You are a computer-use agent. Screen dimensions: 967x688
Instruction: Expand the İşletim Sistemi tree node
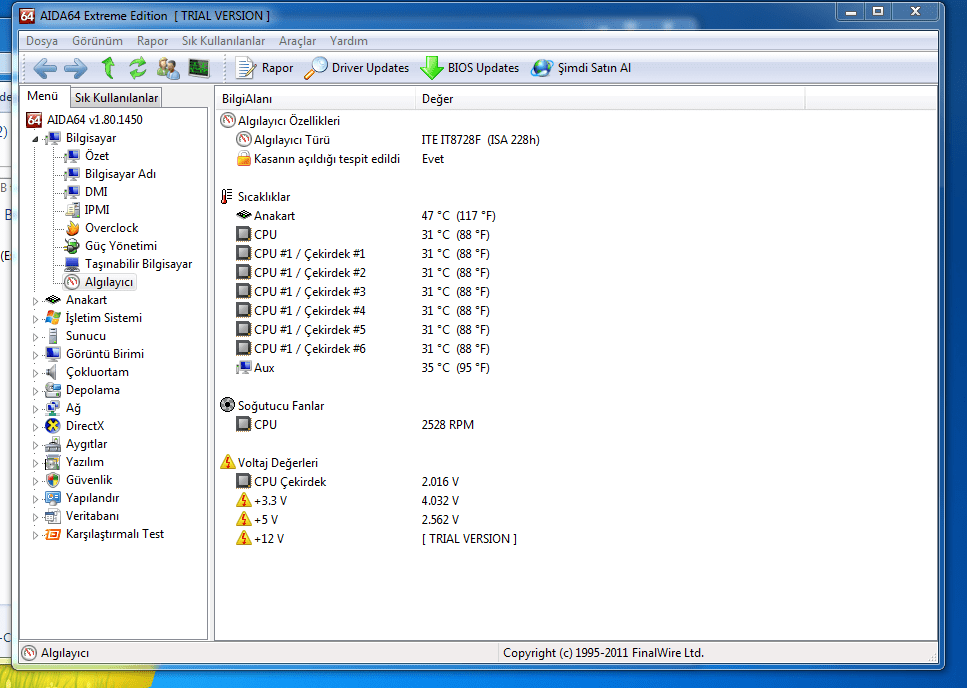[35, 319]
